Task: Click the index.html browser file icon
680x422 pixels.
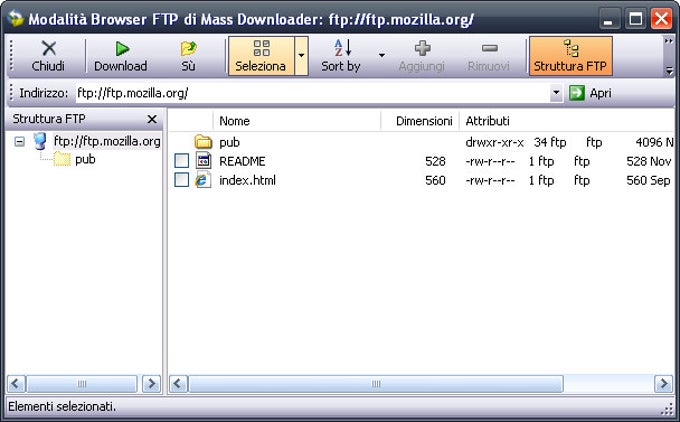Action: pos(203,180)
